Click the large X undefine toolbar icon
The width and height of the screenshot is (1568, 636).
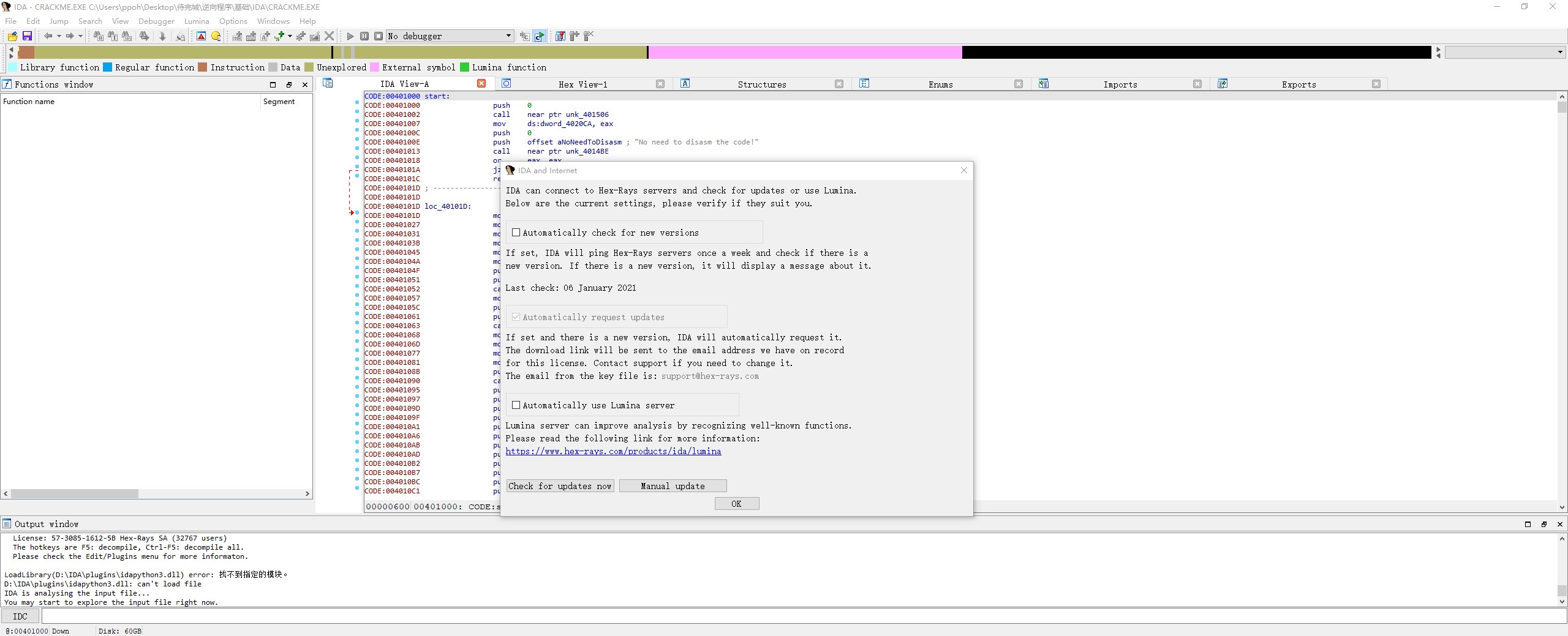click(330, 36)
